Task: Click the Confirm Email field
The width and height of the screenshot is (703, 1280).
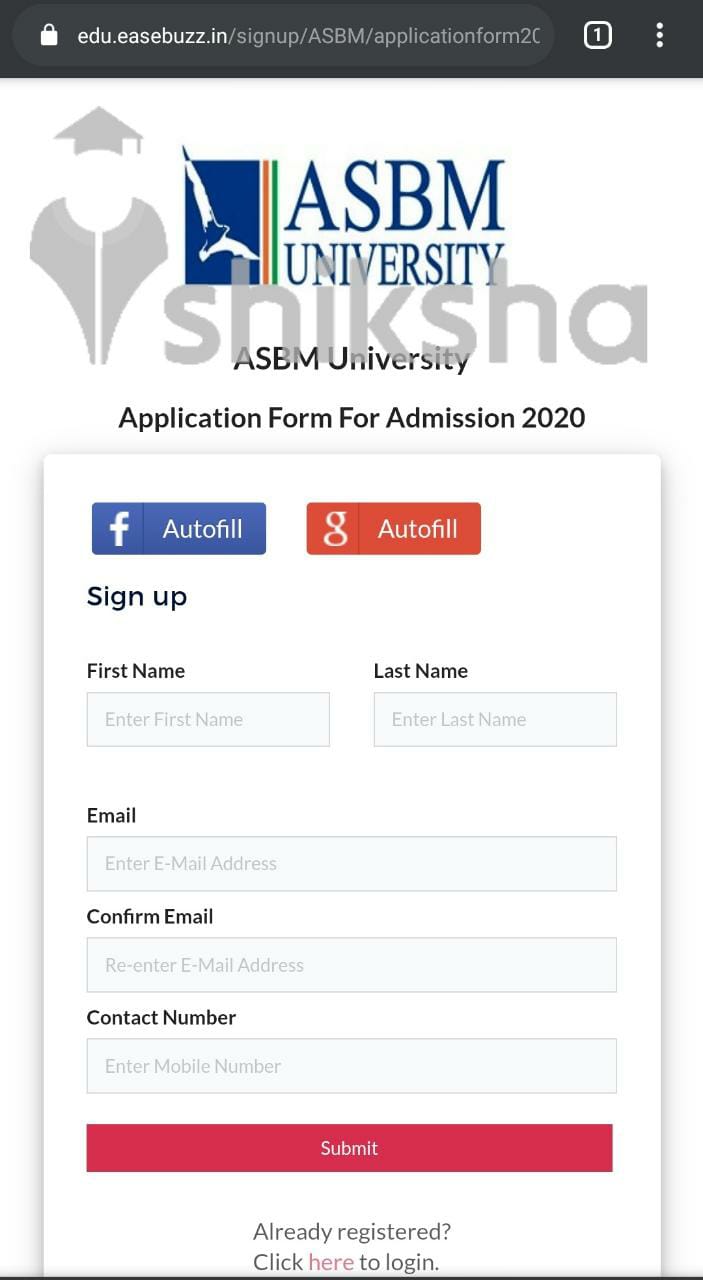Action: point(351,965)
